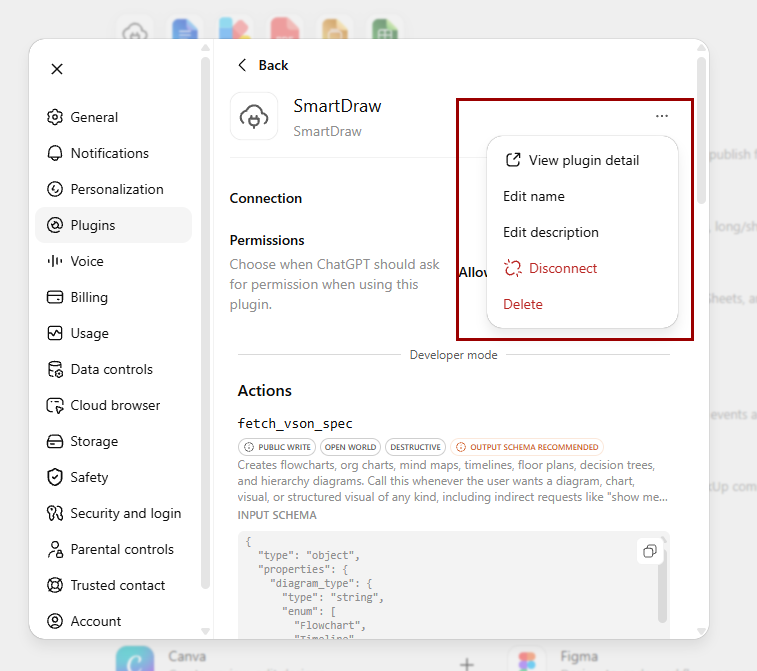Click the SmartDraw plugin title
The image size is (757, 671).
(x=337, y=106)
